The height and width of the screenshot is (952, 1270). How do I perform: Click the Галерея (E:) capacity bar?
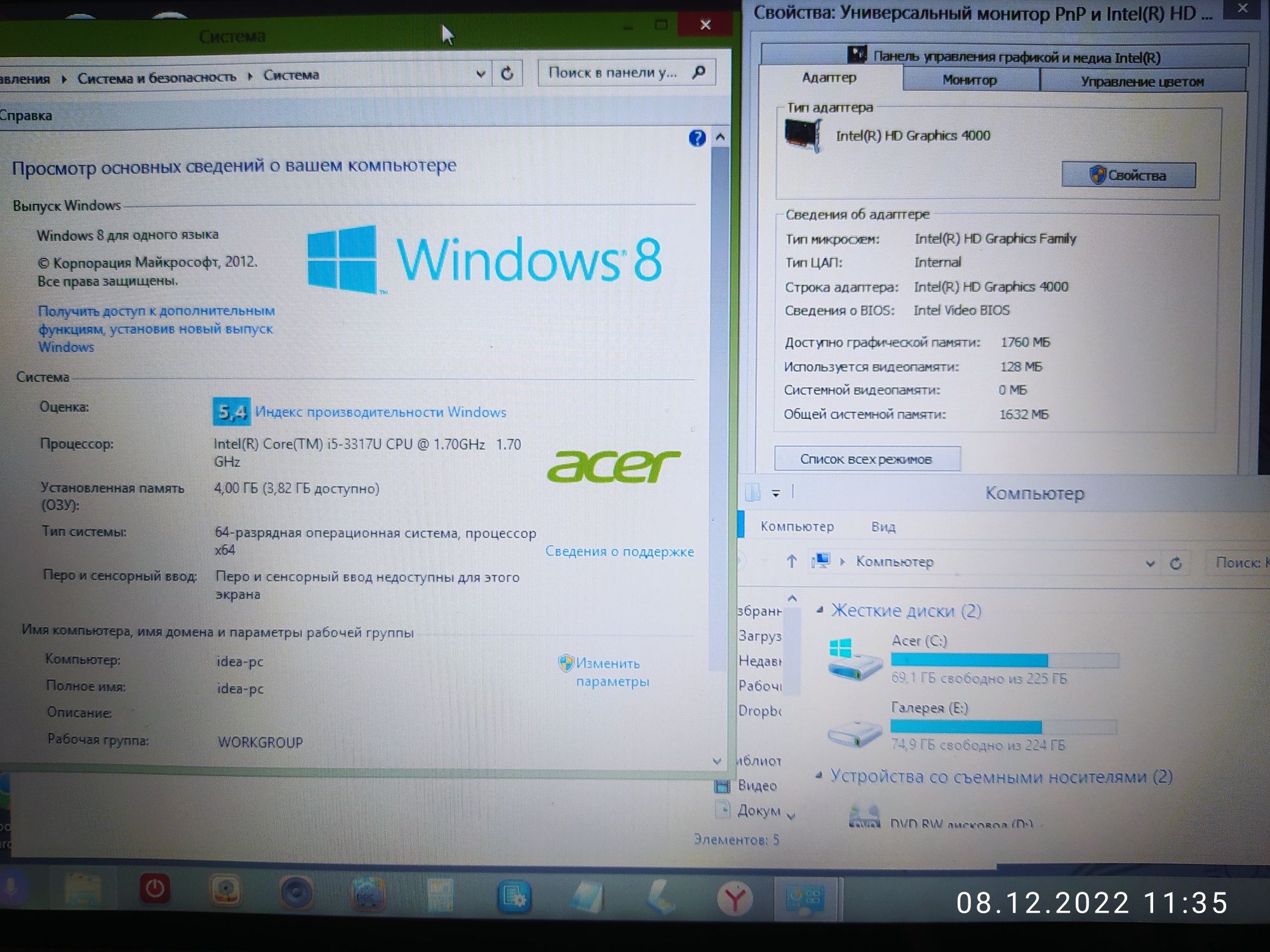pyautogui.click(x=1003, y=727)
